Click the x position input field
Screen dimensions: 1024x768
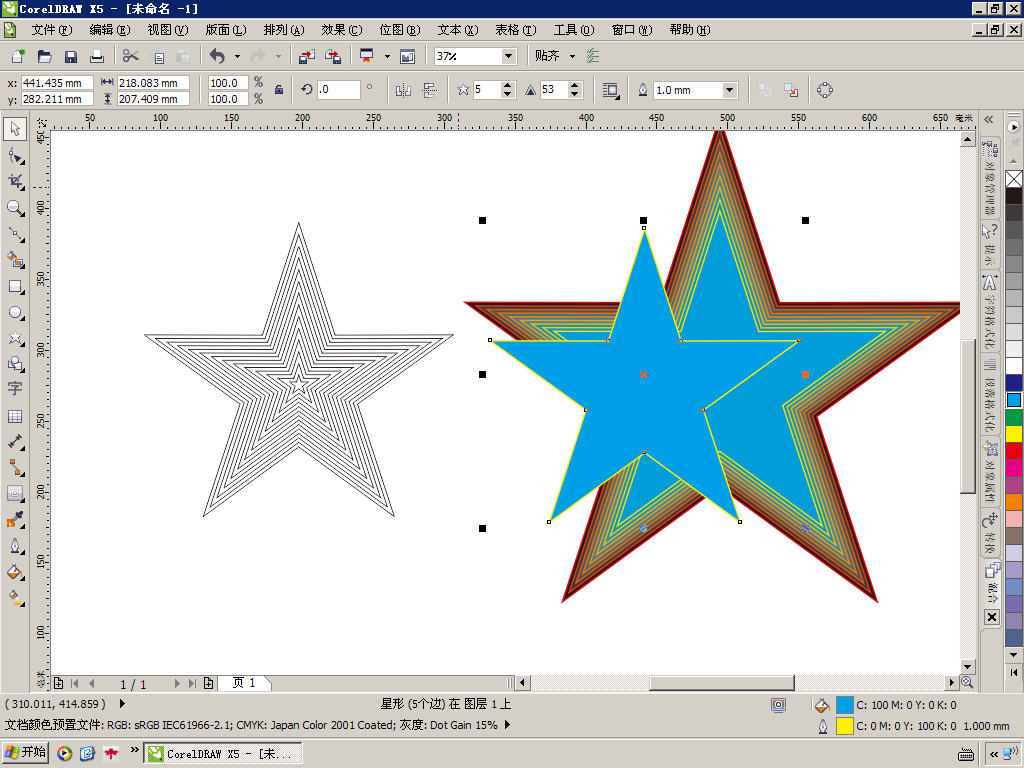click(x=57, y=83)
